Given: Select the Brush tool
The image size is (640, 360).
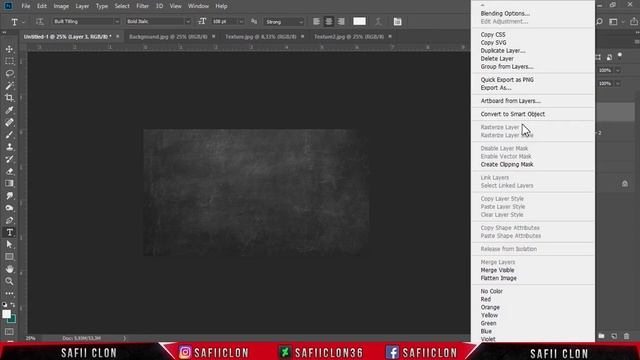Looking at the screenshot, I should [9, 135].
